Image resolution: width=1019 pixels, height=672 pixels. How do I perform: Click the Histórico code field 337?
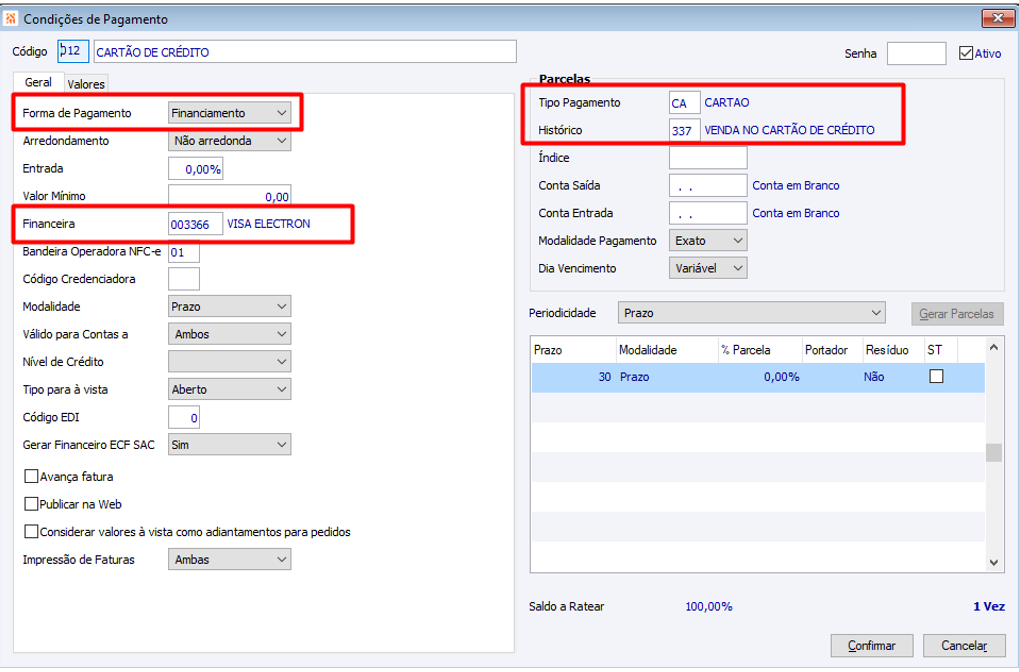[684, 130]
